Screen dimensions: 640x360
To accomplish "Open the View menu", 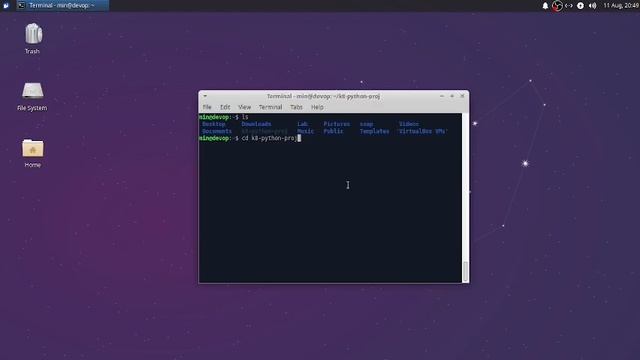I will click(244, 107).
